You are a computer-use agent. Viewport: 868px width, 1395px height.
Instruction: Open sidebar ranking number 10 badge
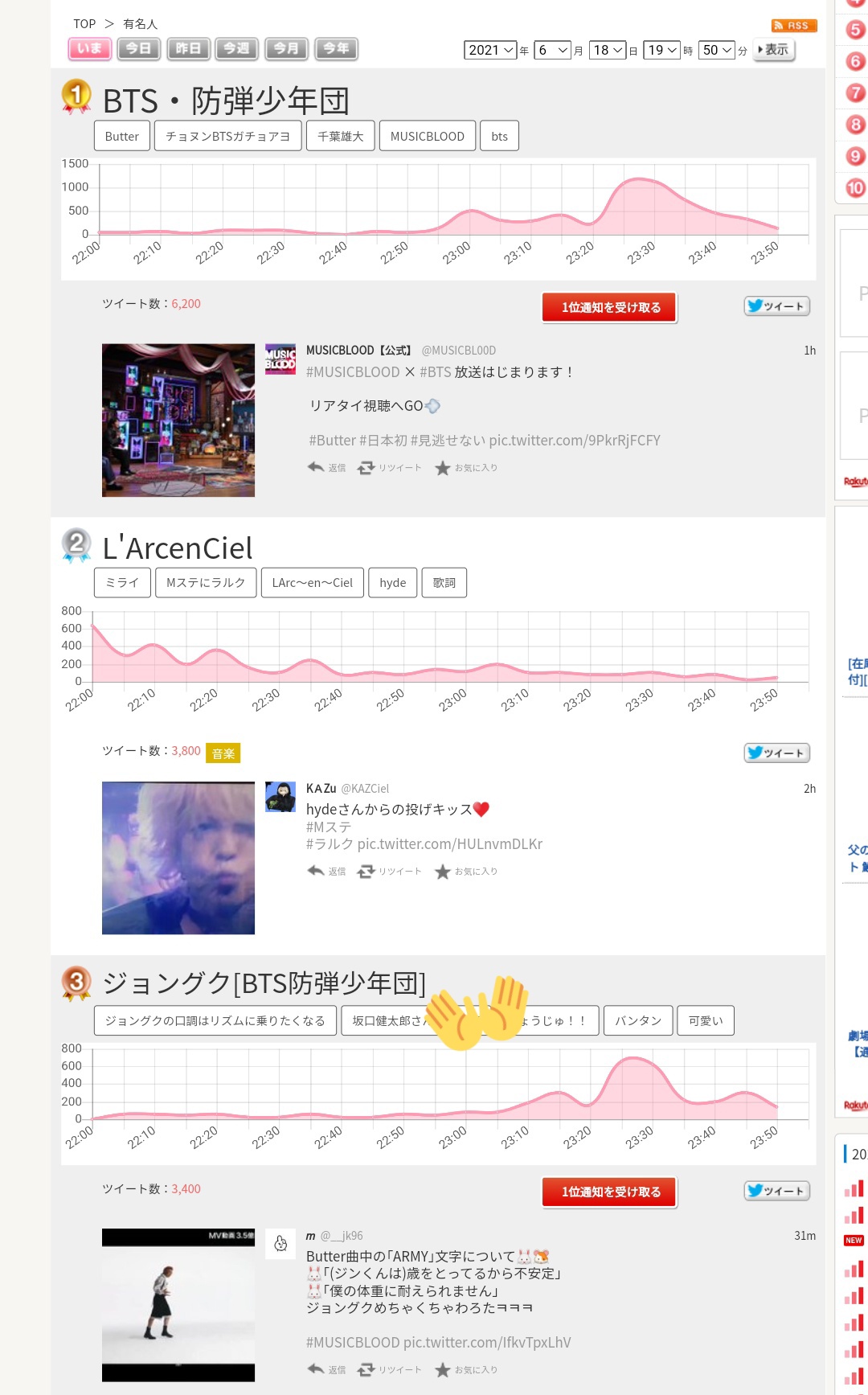[855, 188]
